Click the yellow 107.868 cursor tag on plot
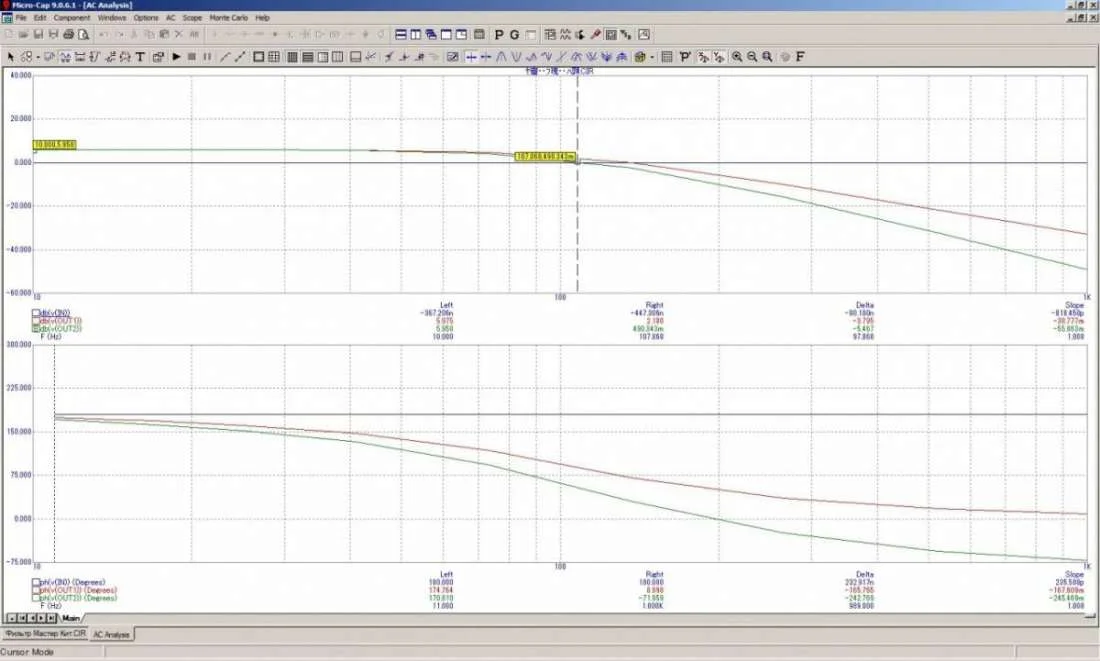 click(x=546, y=156)
